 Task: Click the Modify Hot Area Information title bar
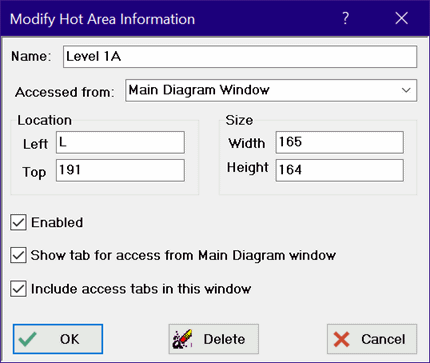click(x=167, y=19)
